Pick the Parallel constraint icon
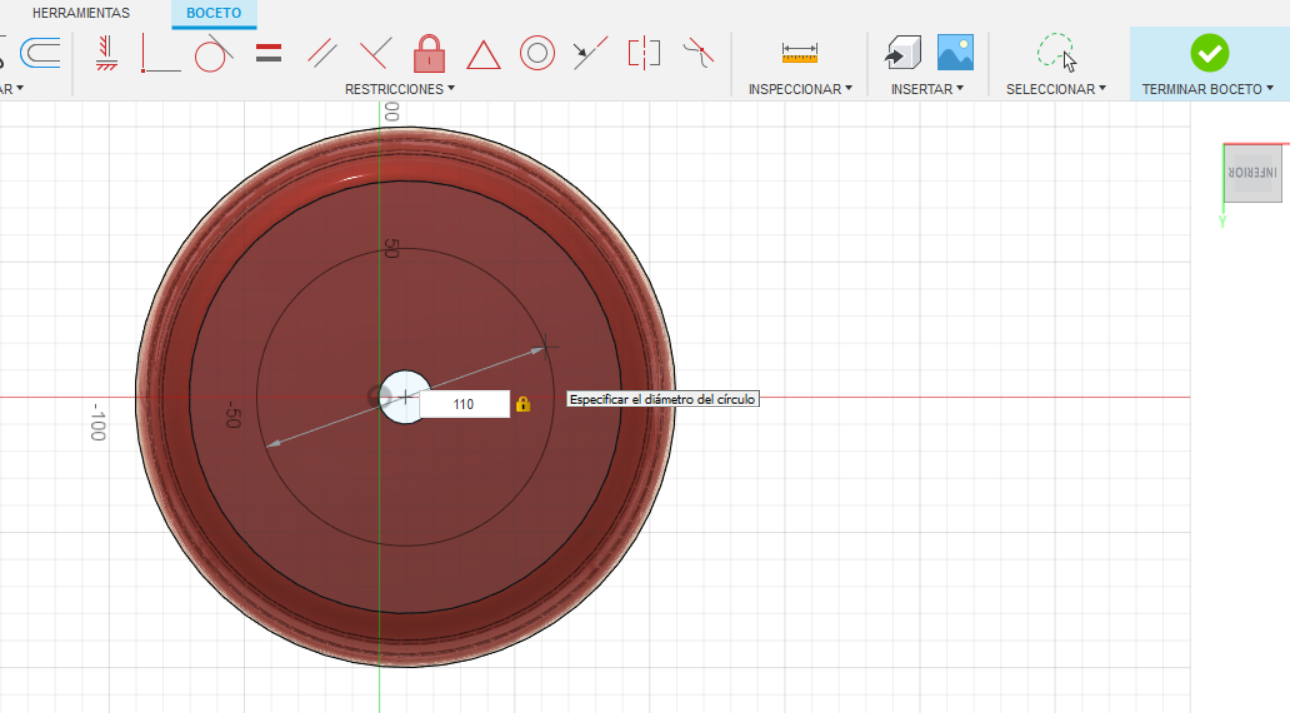 (322, 53)
